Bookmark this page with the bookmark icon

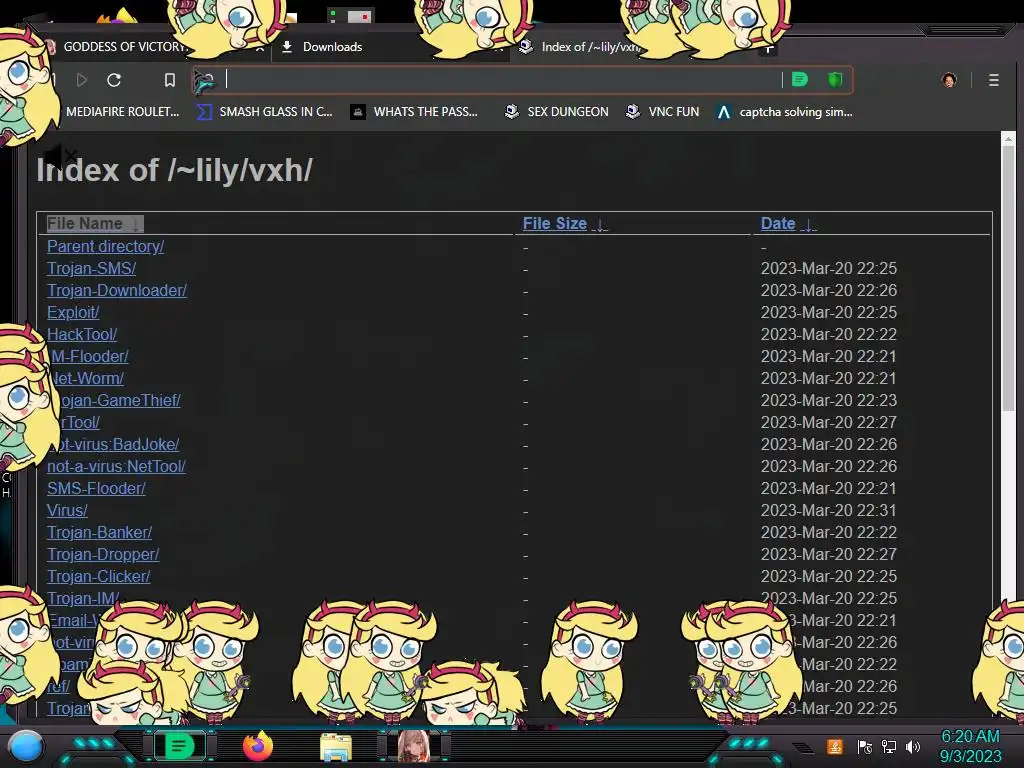[170, 80]
